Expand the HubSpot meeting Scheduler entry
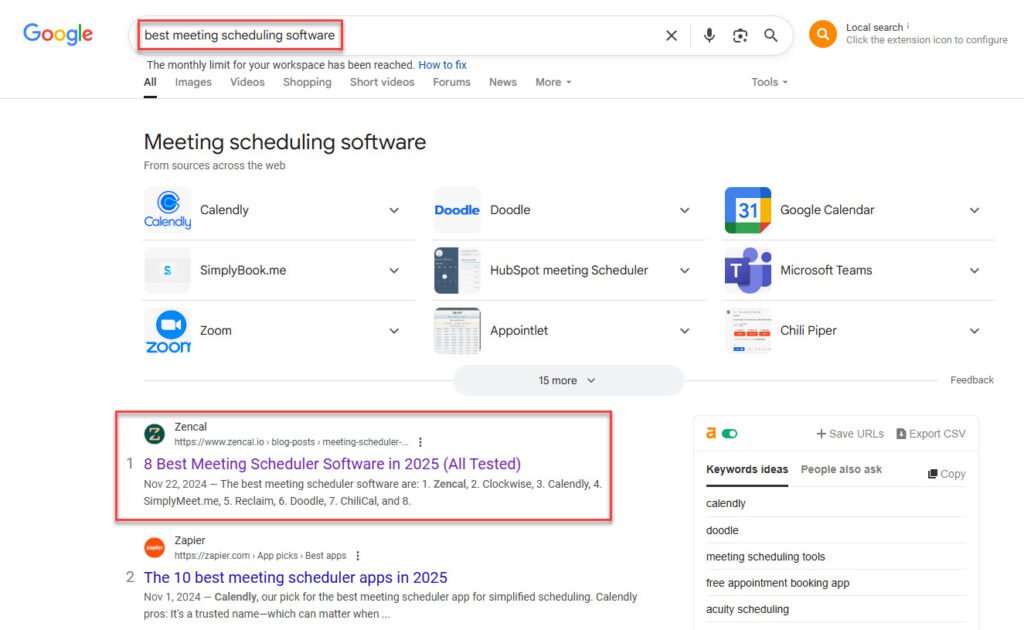Image resolution: width=1024 pixels, height=630 pixels. point(684,270)
